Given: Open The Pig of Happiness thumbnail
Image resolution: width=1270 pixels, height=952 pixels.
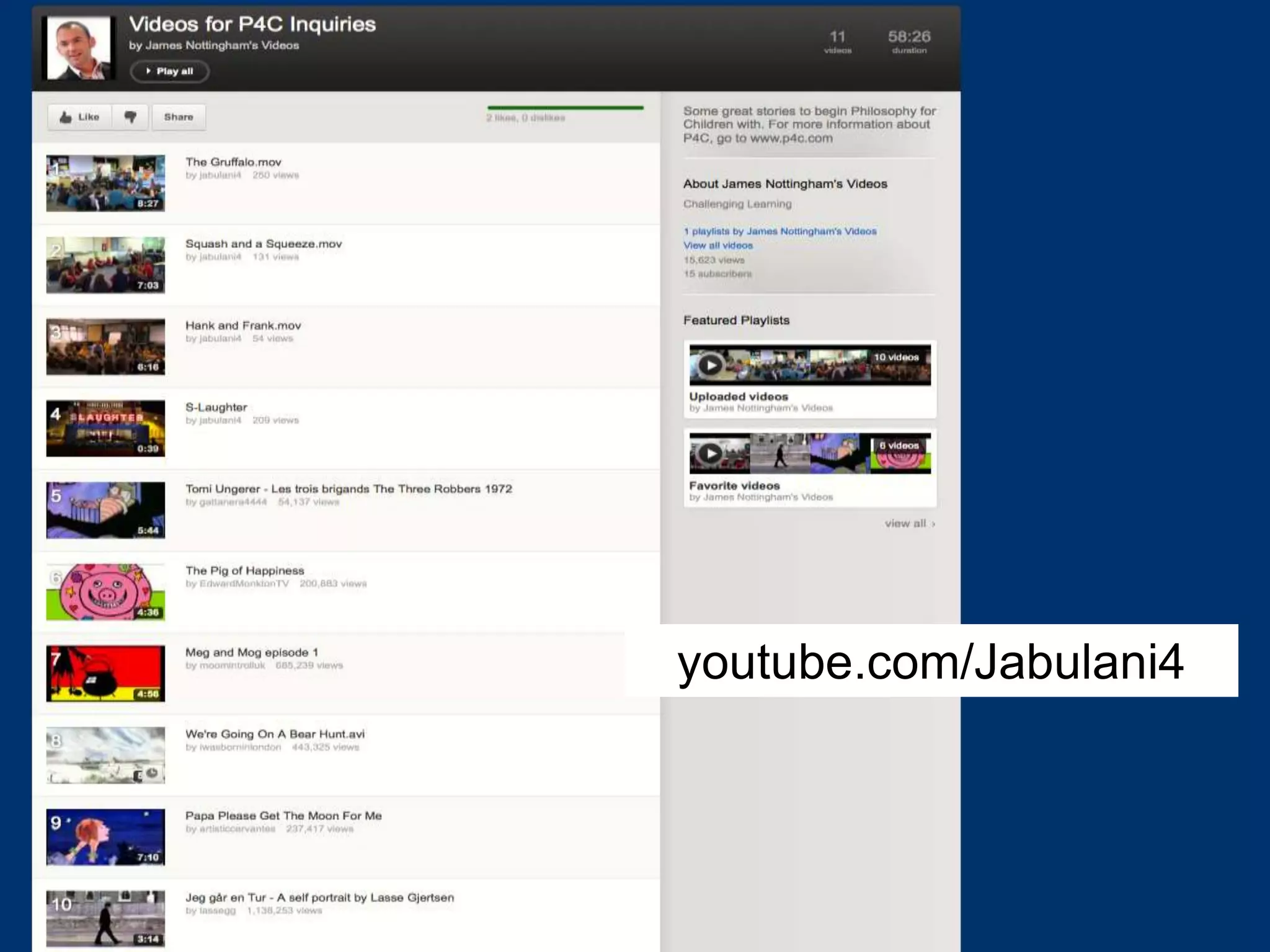Looking at the screenshot, I should pos(105,593).
